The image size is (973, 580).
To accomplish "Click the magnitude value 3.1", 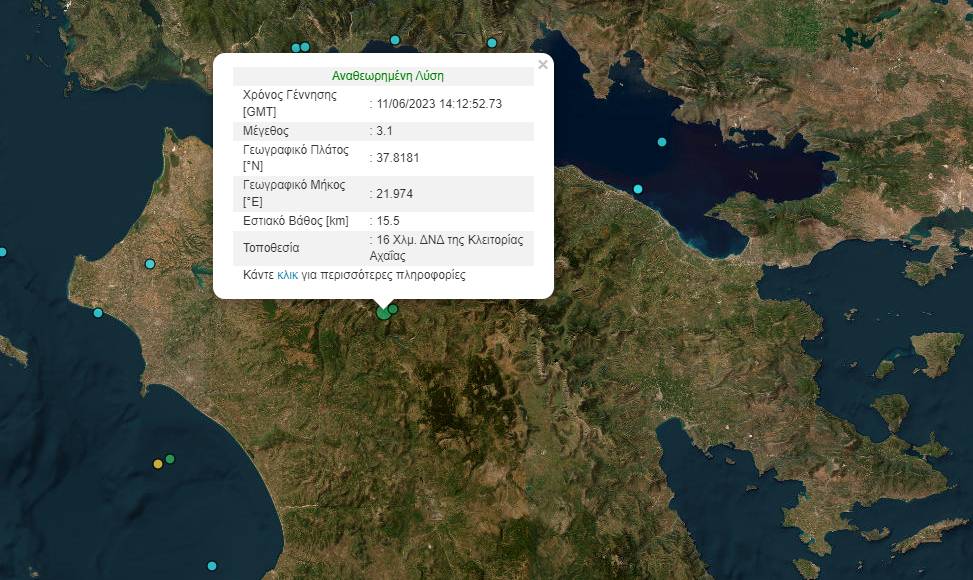I will coord(384,131).
